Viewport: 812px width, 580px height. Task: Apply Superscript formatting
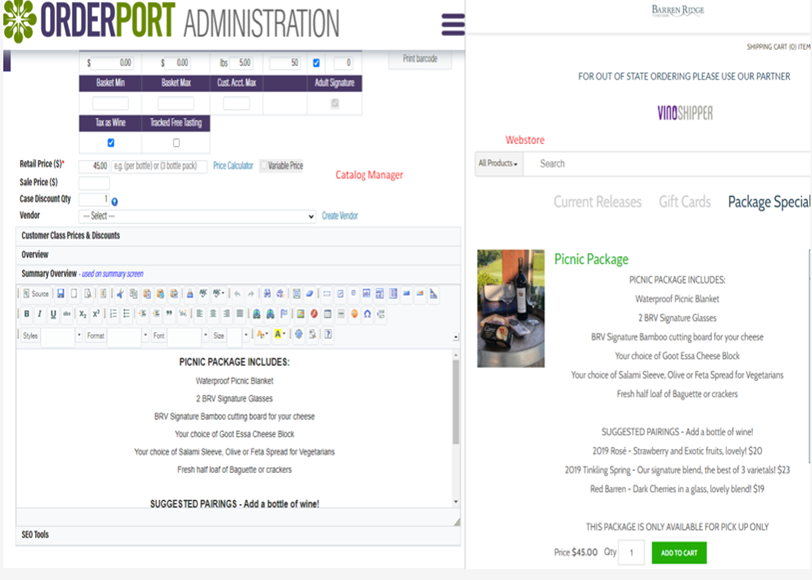tap(96, 313)
